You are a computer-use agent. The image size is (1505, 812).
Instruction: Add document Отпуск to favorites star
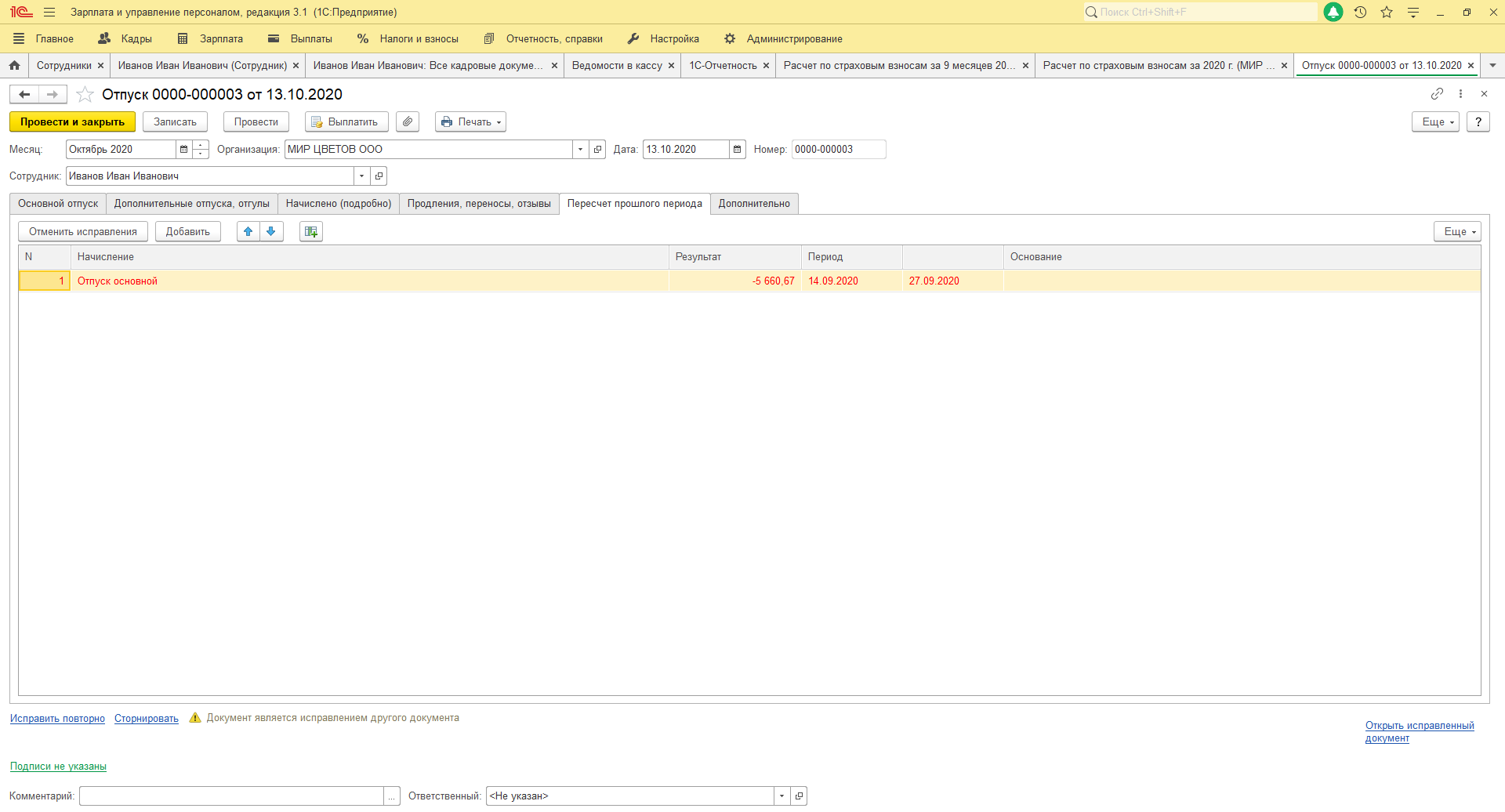pyautogui.click(x=85, y=94)
